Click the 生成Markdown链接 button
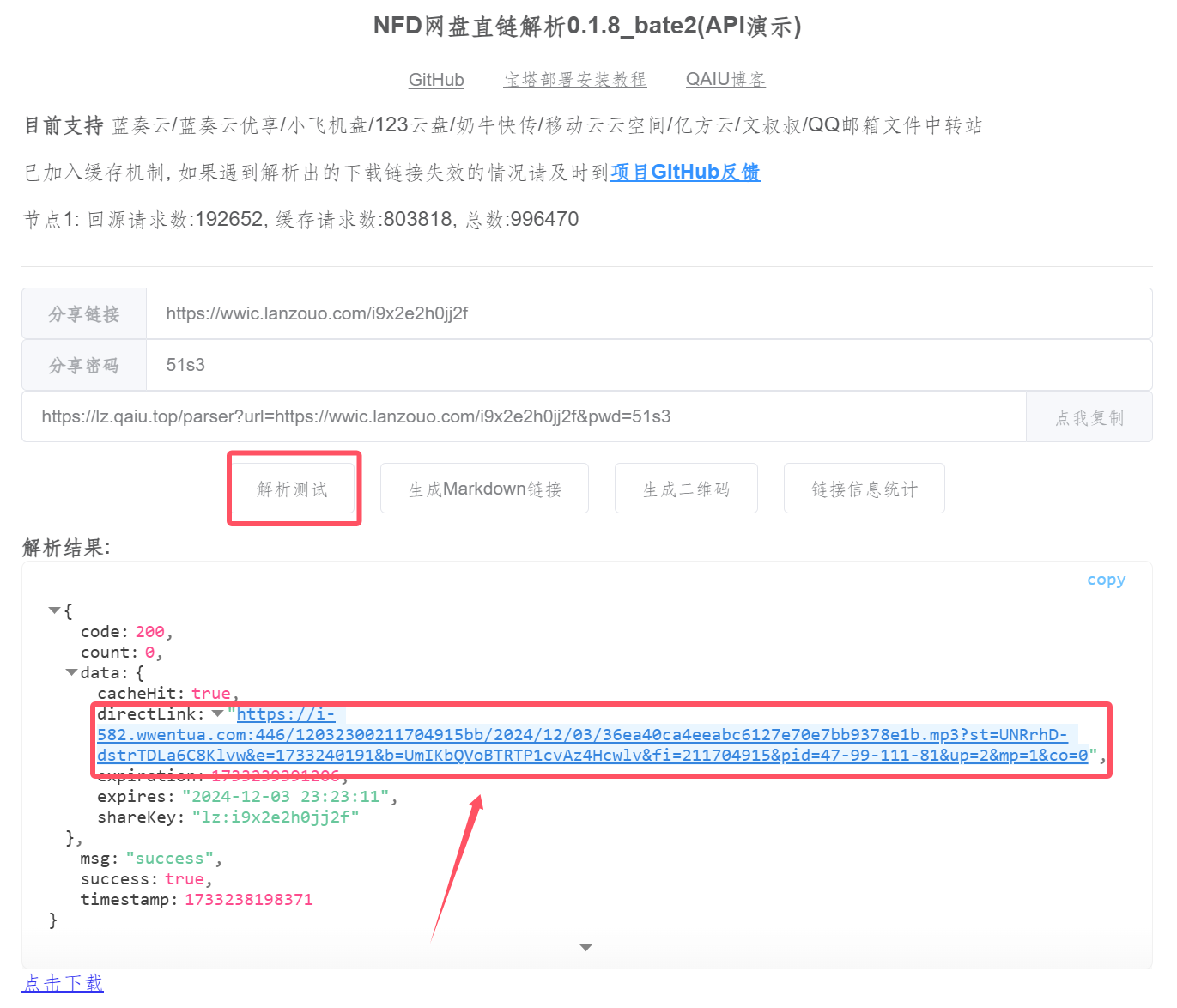1177x1008 pixels. (x=484, y=489)
